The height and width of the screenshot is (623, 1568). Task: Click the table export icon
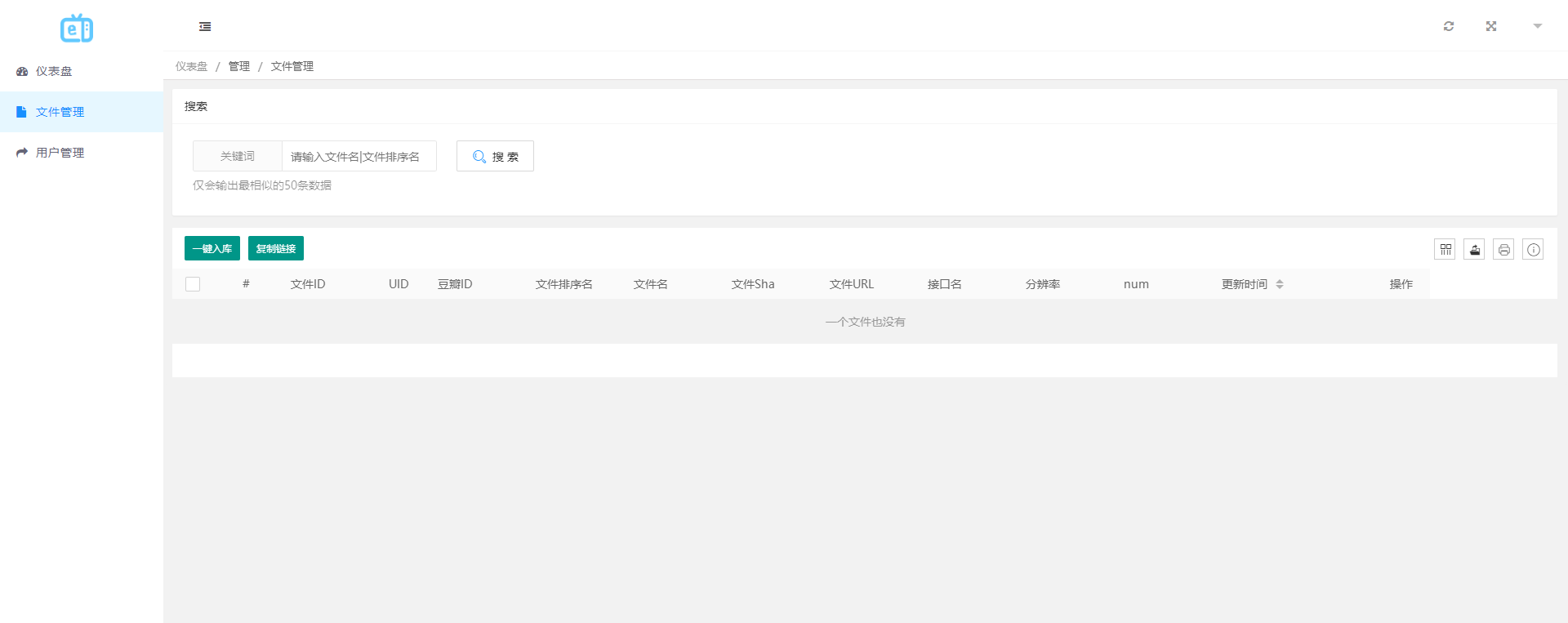tap(1474, 250)
